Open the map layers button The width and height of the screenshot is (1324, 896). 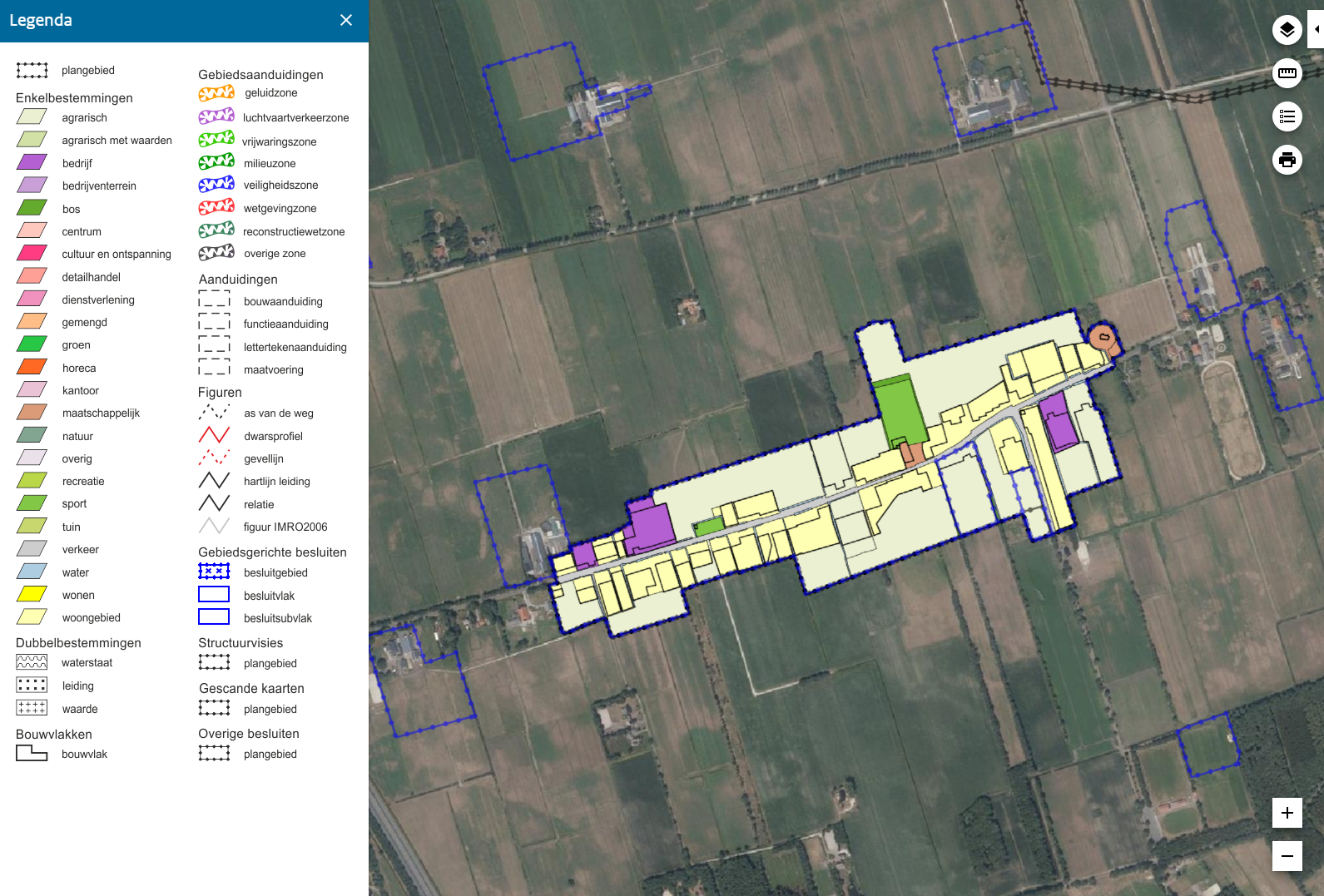point(1287,30)
